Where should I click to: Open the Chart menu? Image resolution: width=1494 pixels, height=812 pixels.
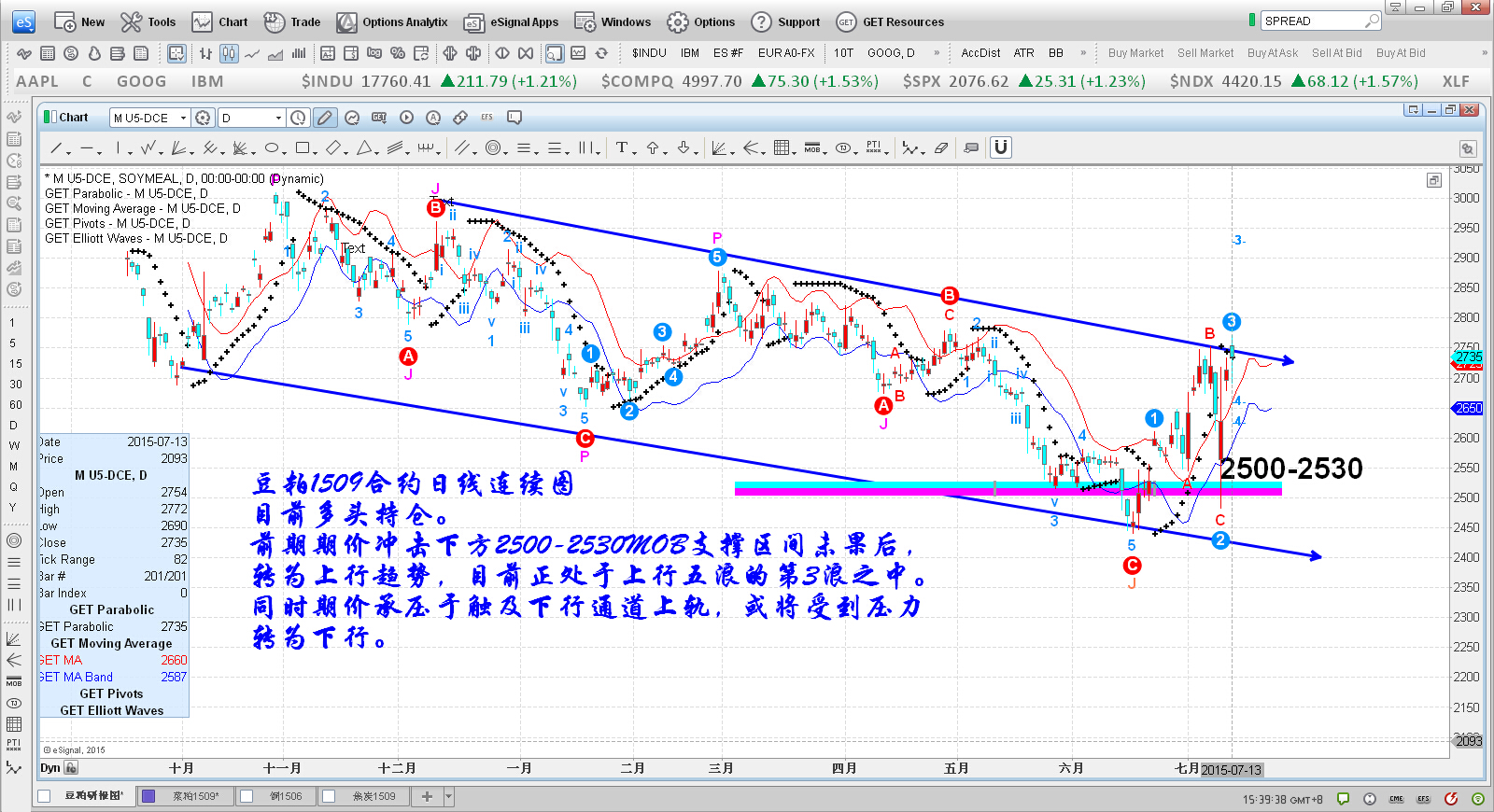220,21
